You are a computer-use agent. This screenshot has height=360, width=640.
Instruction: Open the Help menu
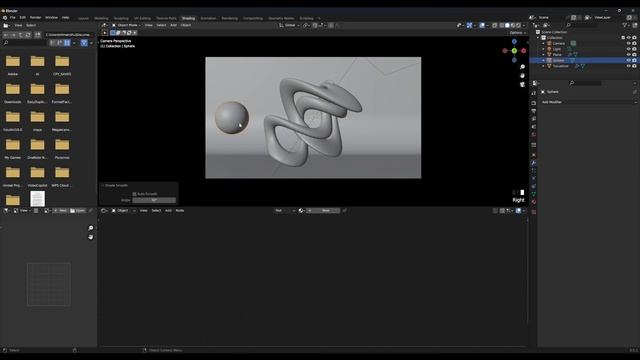click(65, 18)
